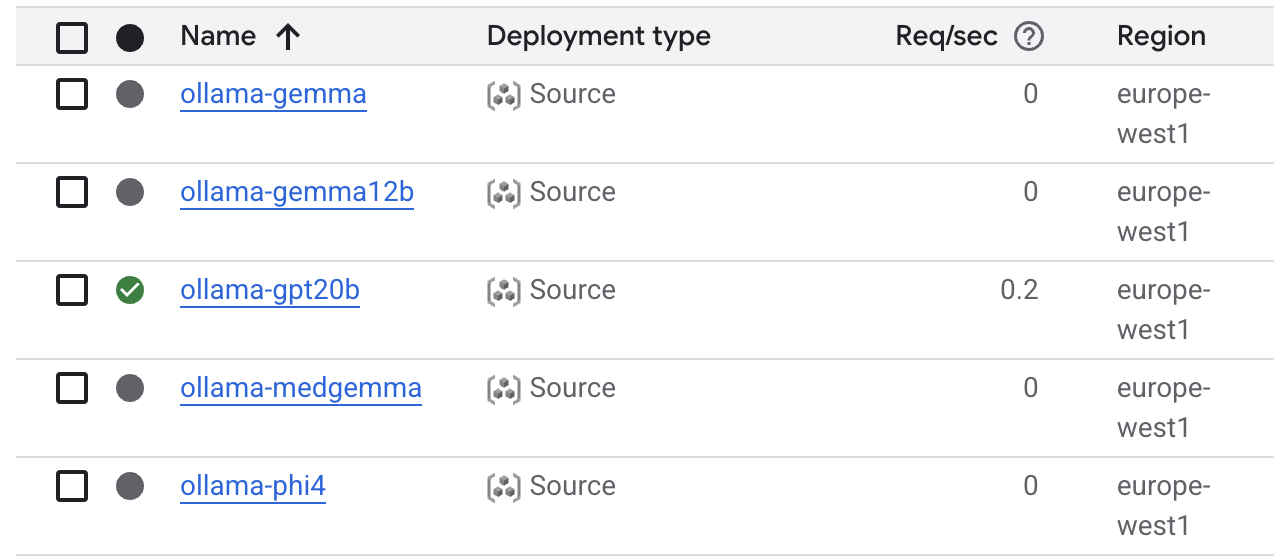This screenshot has height=558, width=1274.
Task: Click the Req/sec help question mark icon
Action: click(1028, 37)
